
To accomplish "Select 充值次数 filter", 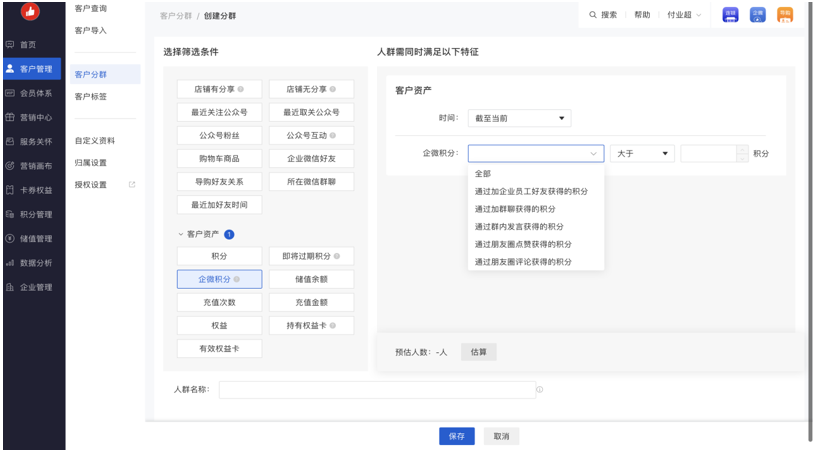I will tap(219, 302).
